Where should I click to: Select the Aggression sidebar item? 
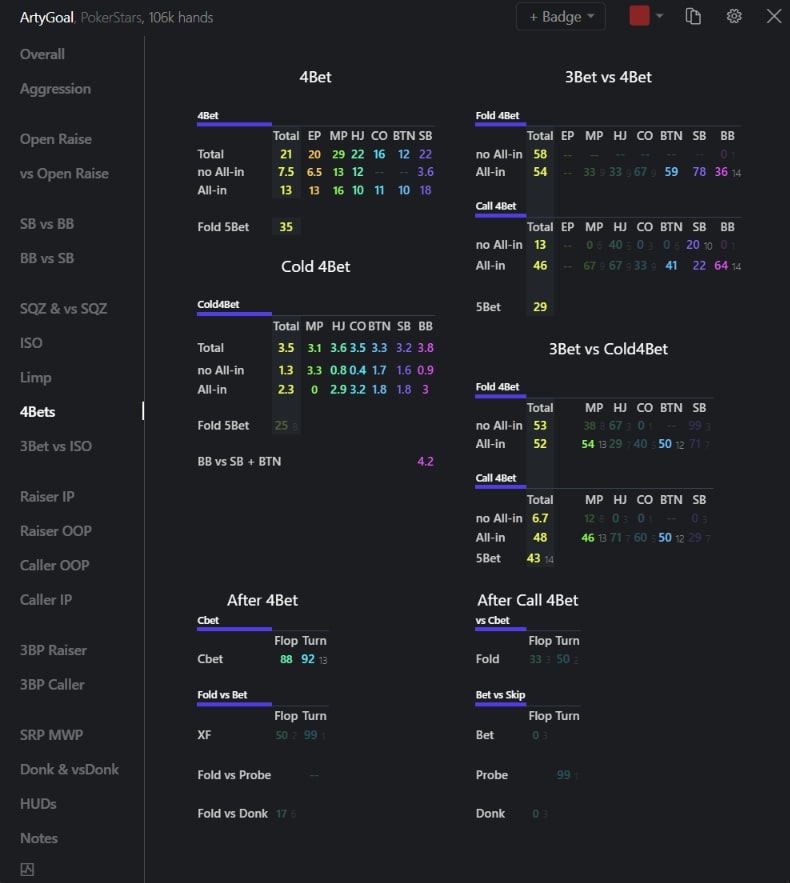(x=55, y=89)
